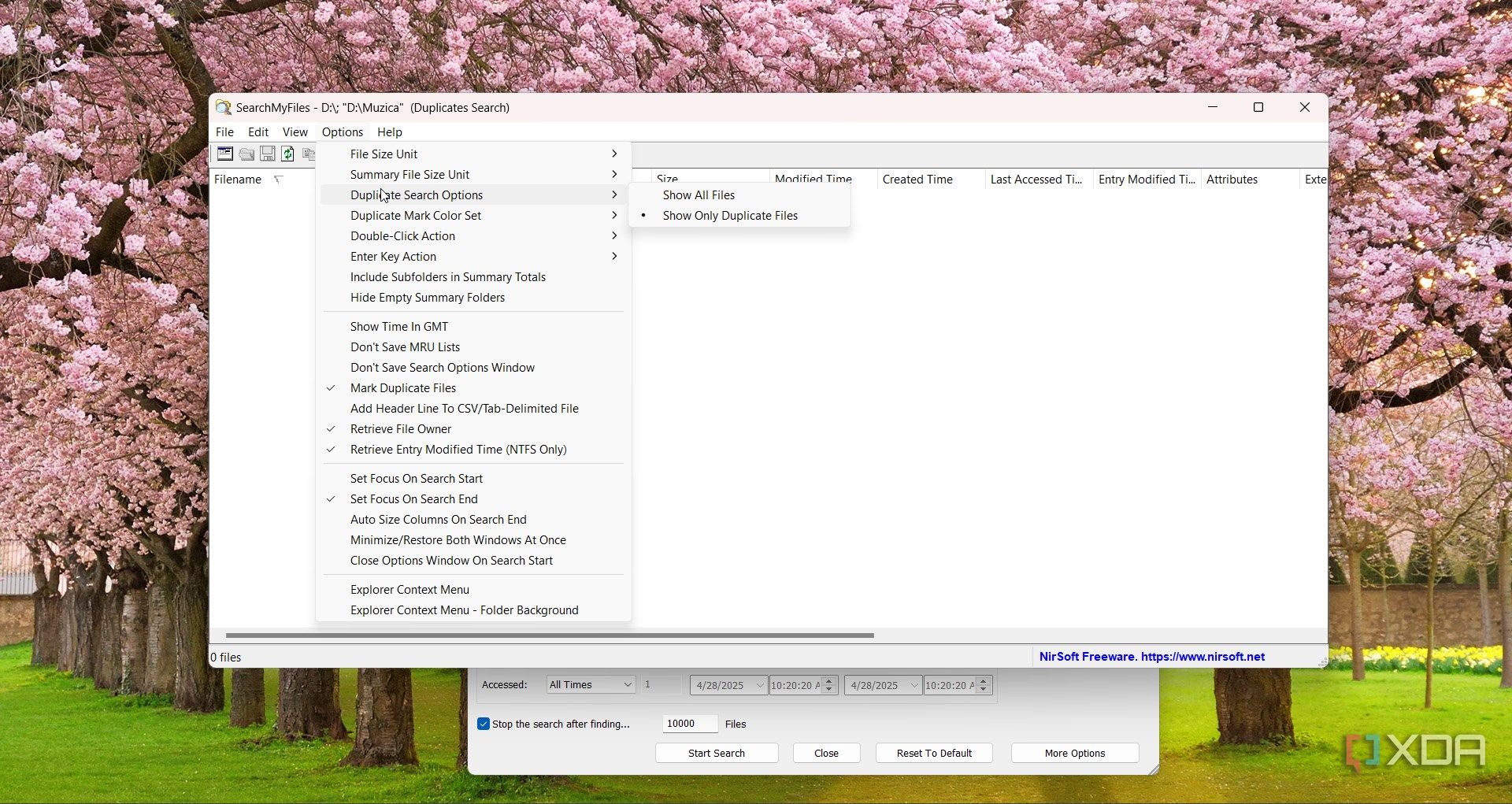Image resolution: width=1512 pixels, height=804 pixels.
Task: Click the Open folder toolbar icon
Action: [246, 154]
